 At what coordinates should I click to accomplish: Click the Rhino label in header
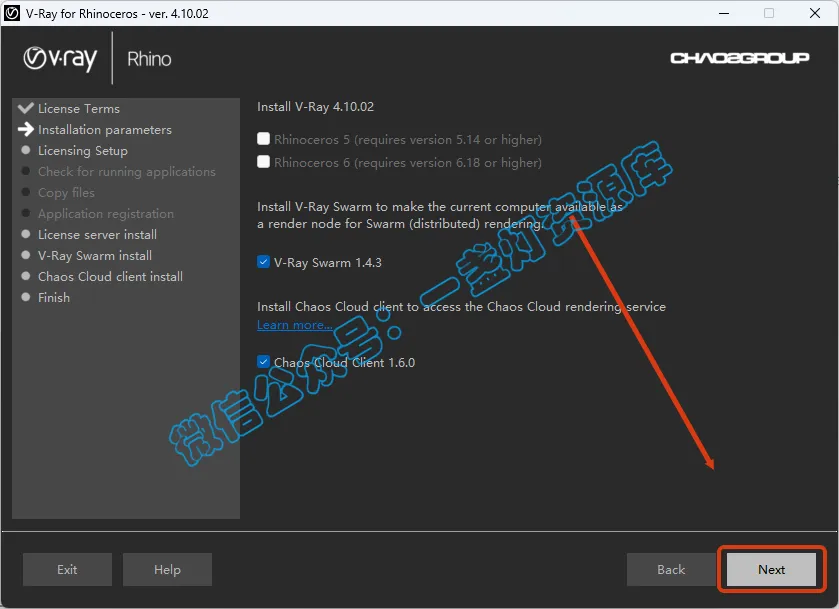tap(149, 59)
